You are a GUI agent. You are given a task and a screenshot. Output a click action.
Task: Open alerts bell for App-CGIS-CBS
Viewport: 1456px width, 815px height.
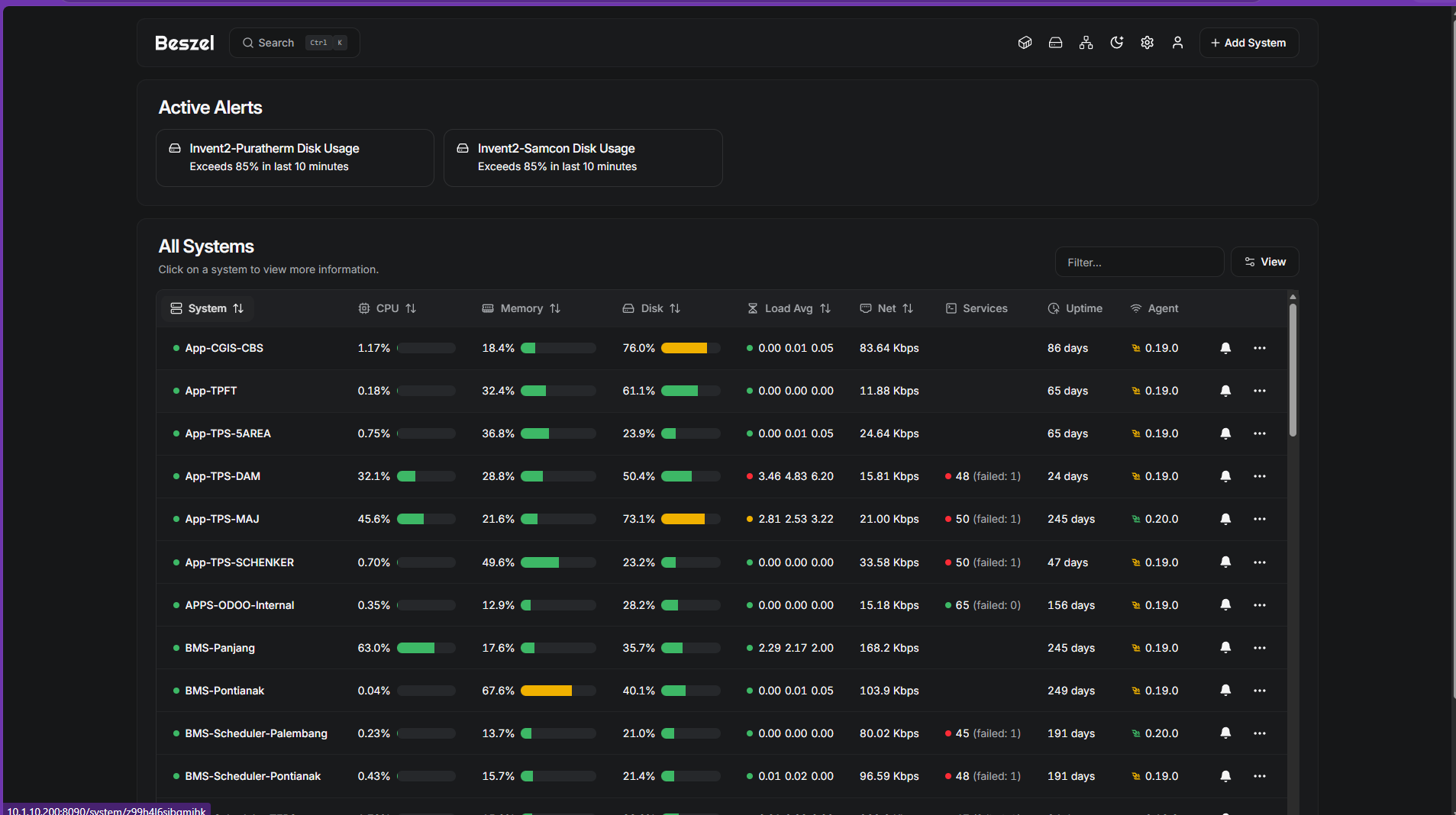pos(1225,348)
